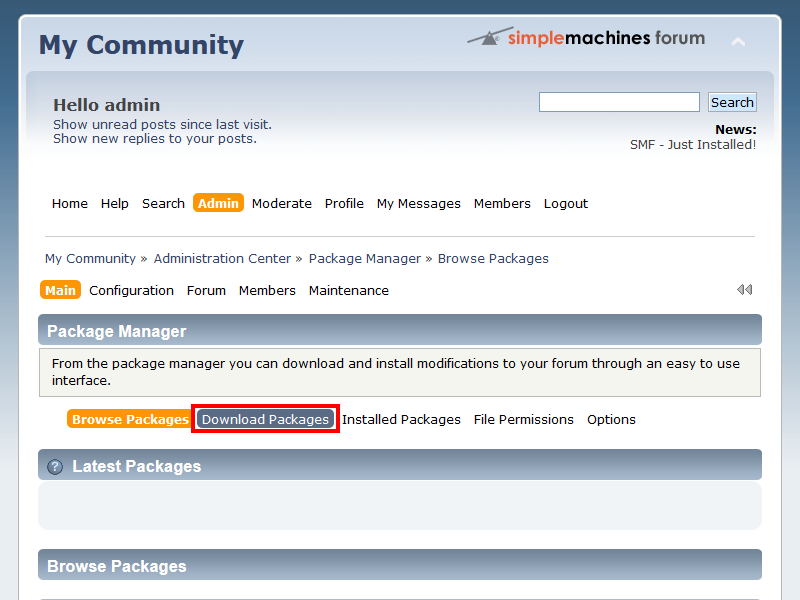Click the Simple Machines Forum logo
The image size is (800, 600).
pos(586,39)
